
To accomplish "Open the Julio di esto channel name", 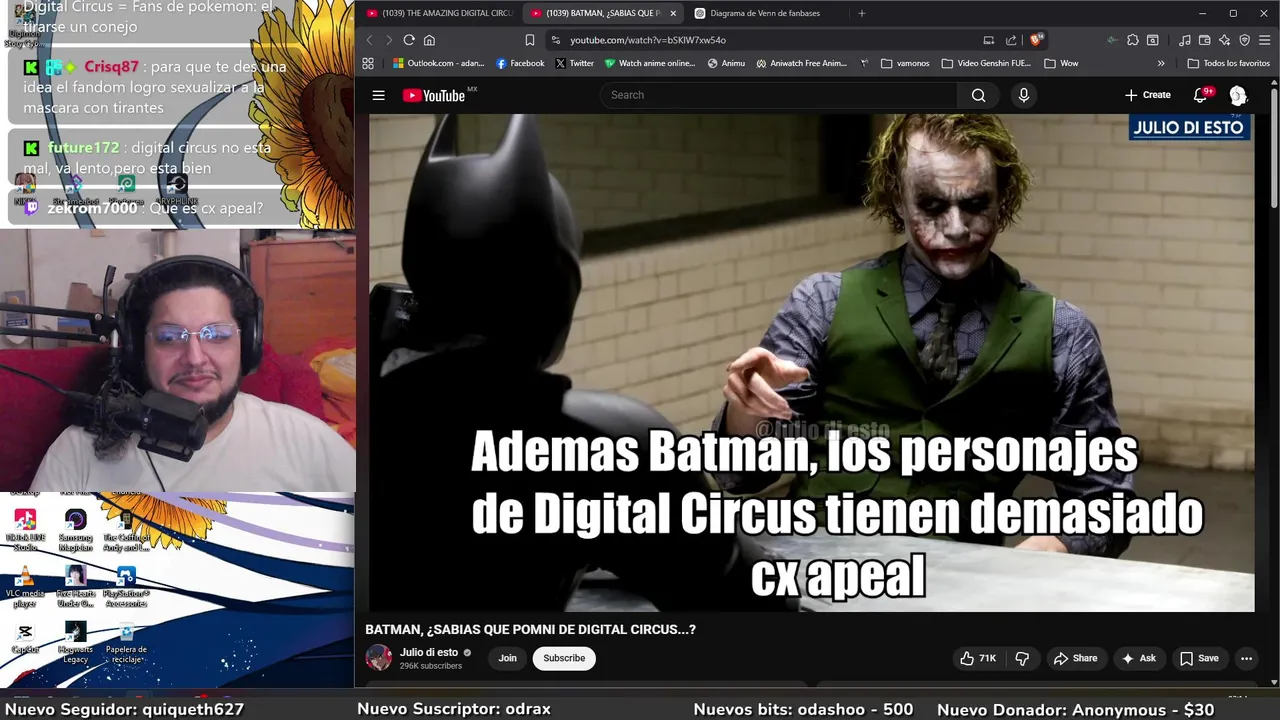I will (x=429, y=652).
